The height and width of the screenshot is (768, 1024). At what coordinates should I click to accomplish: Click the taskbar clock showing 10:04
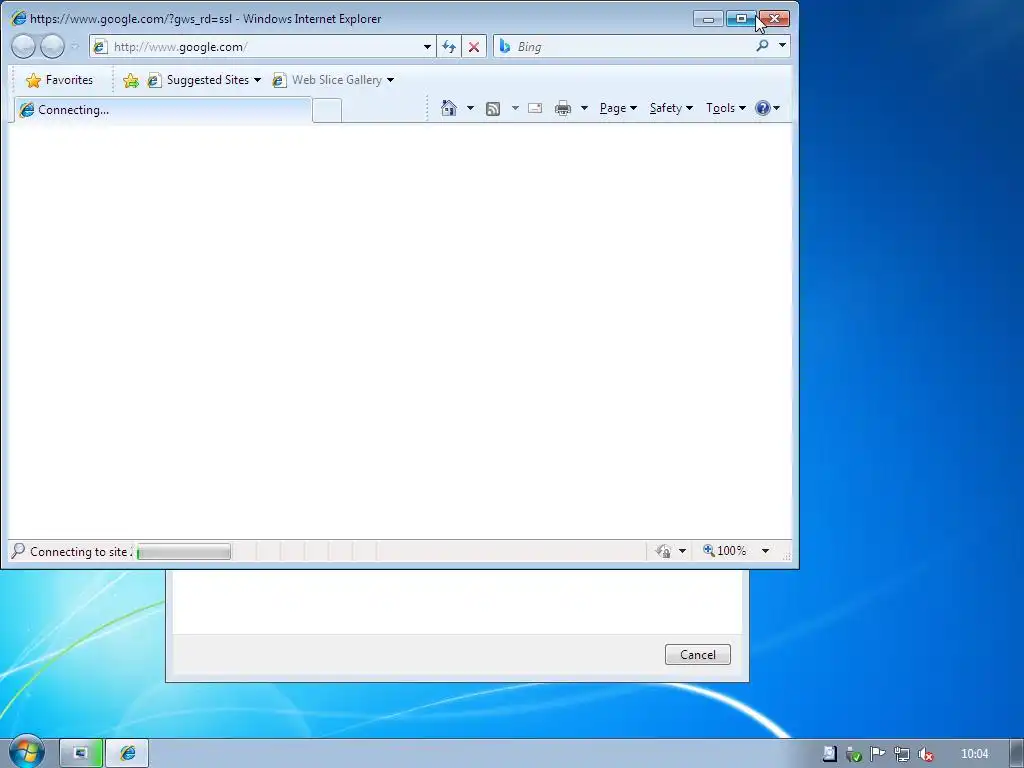click(x=974, y=754)
